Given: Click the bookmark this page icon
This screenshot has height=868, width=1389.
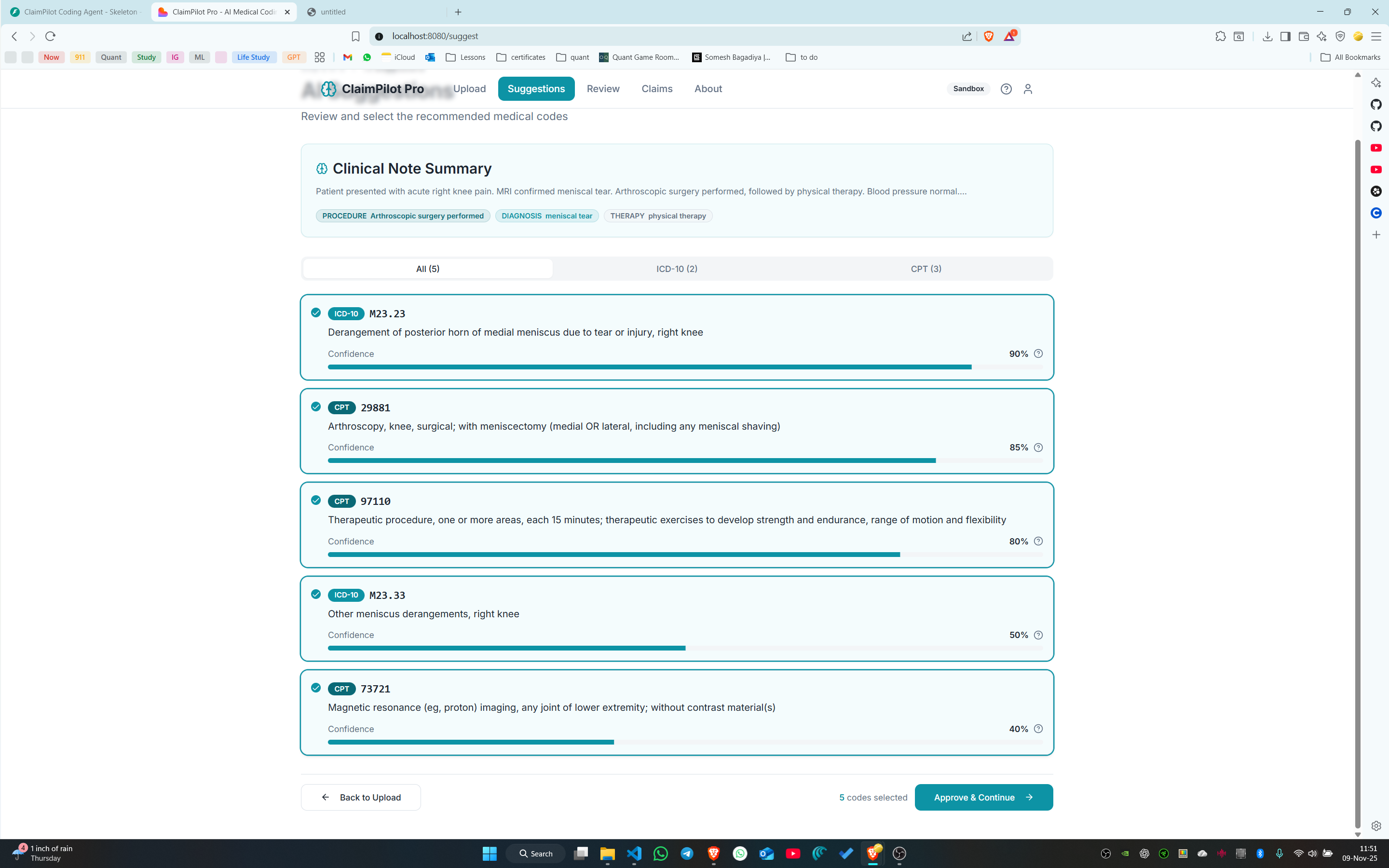Looking at the screenshot, I should (355, 36).
